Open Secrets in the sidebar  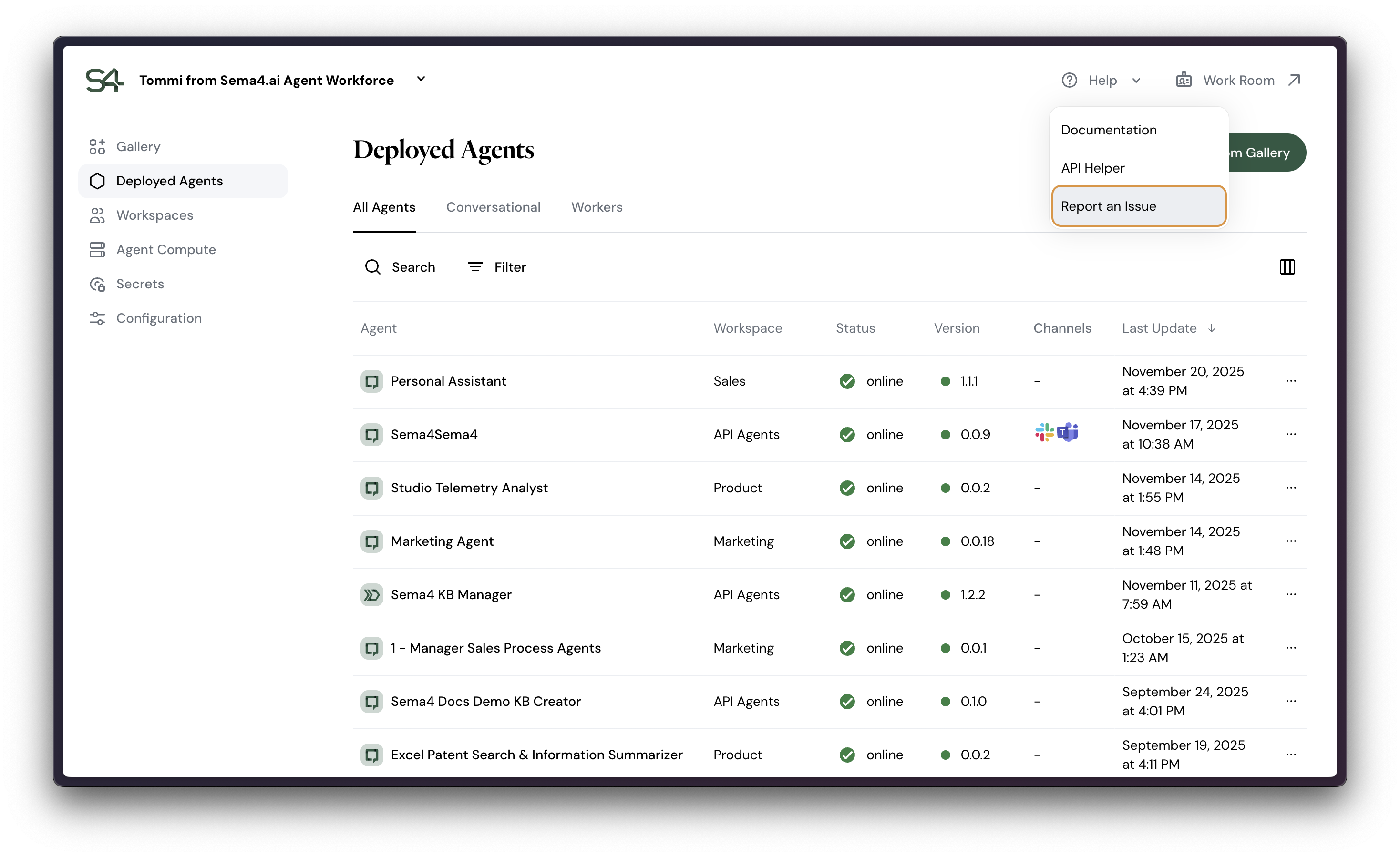pos(140,284)
